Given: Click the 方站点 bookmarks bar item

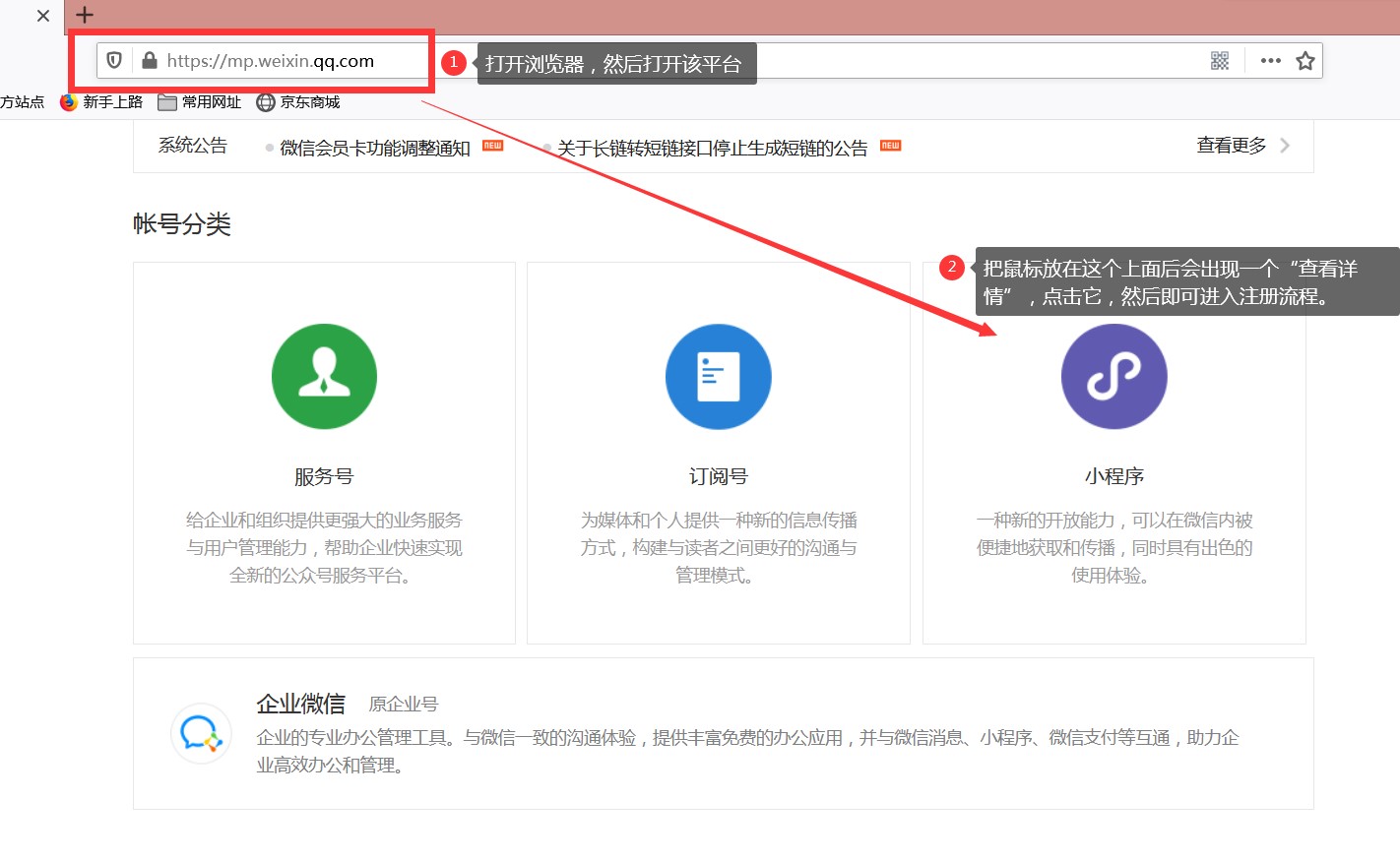Looking at the screenshot, I should (x=23, y=101).
